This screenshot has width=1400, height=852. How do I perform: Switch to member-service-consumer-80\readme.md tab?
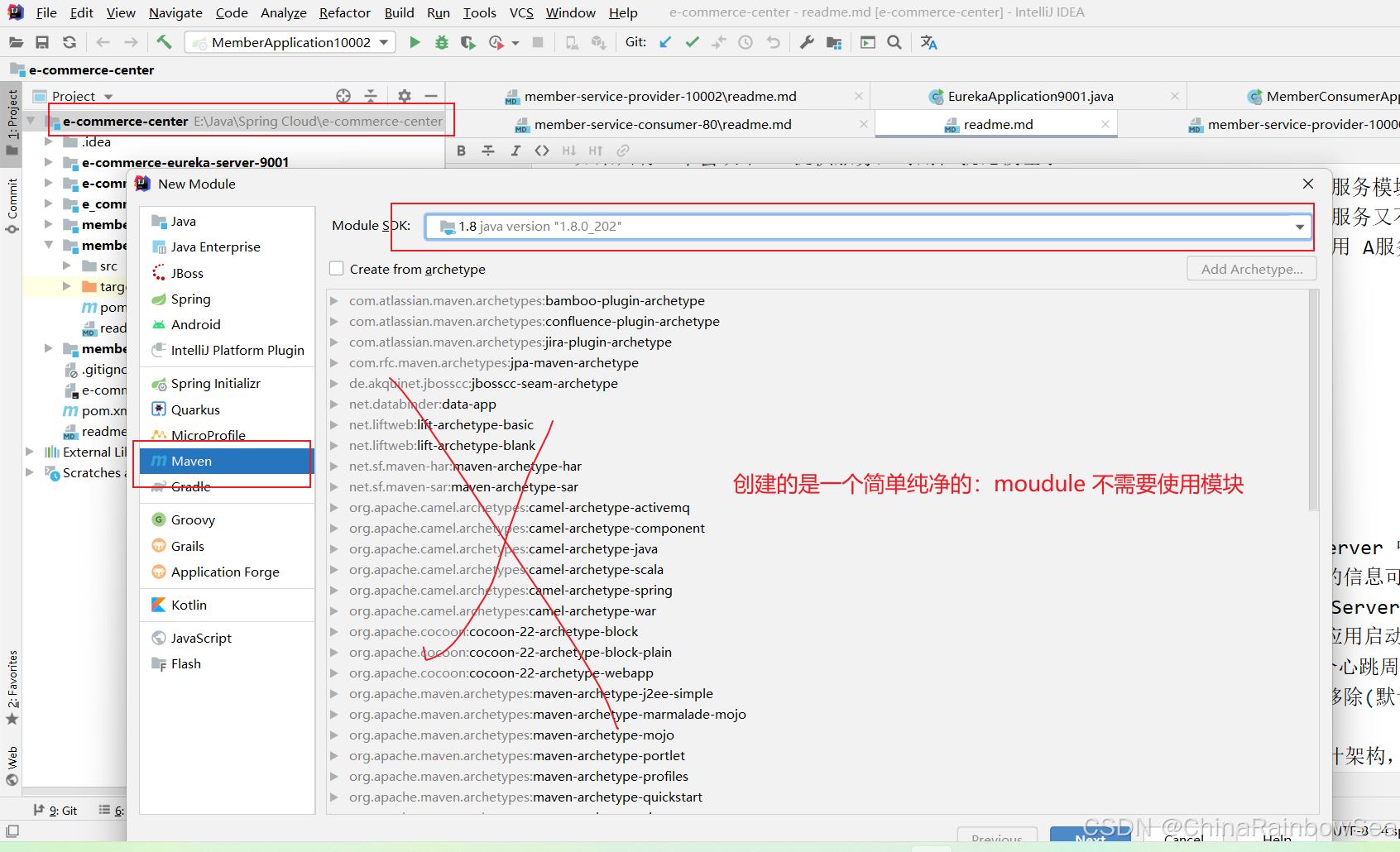663,125
